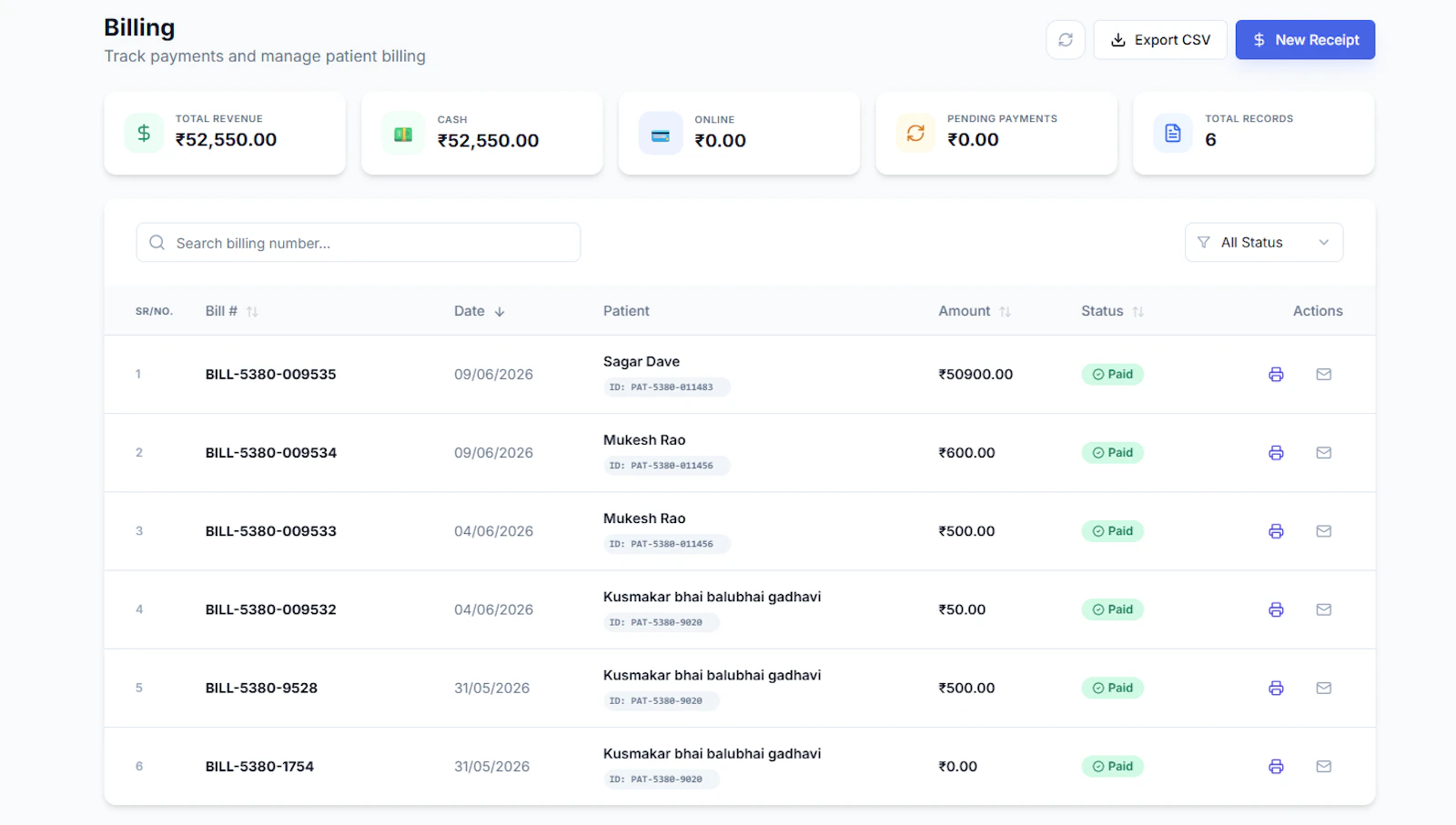This screenshot has width=1456, height=825.
Task: Click date 31/05/2026 for BILL-5380-9528
Action: point(491,689)
